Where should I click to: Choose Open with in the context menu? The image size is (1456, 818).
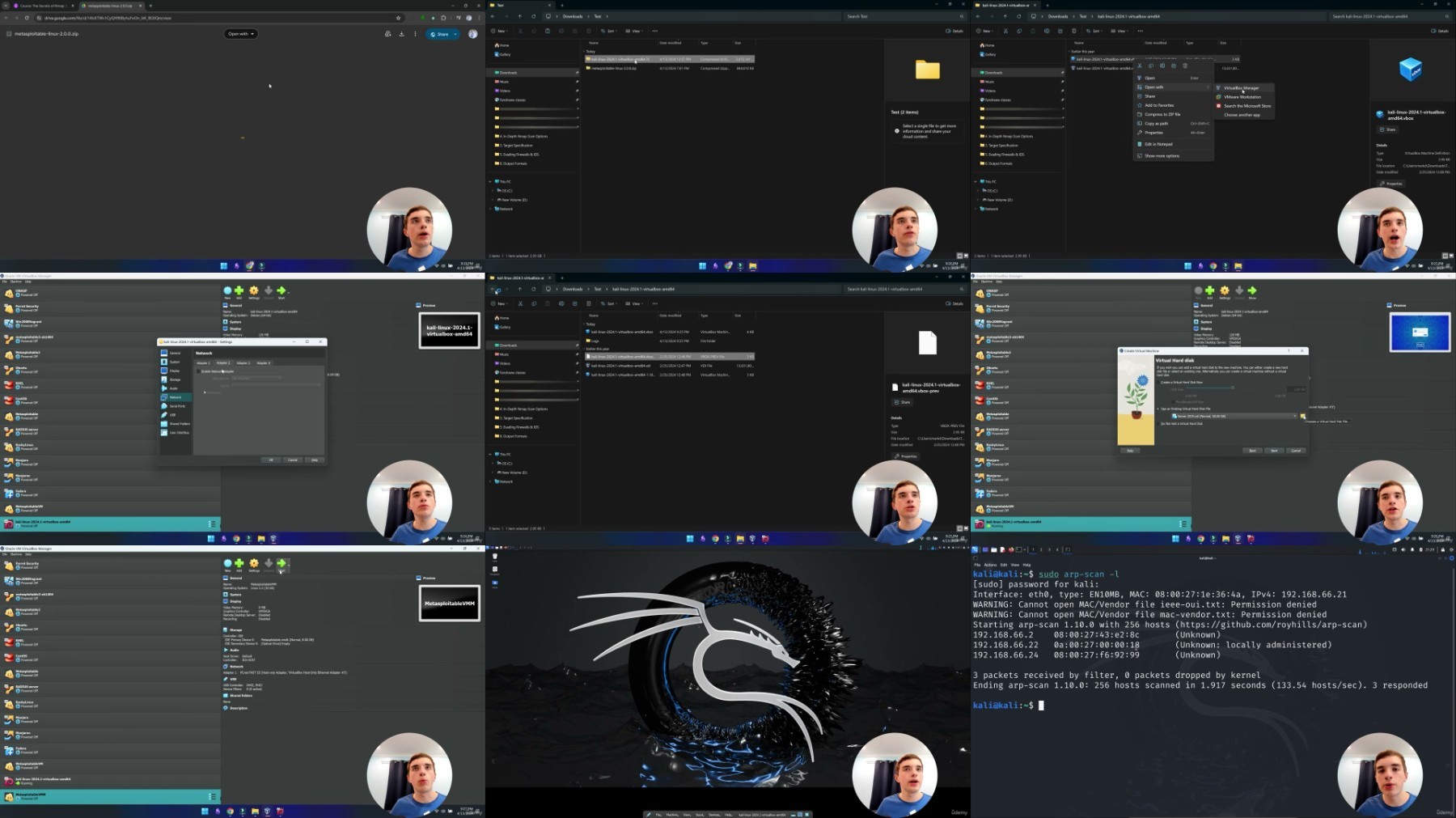coord(1174,87)
